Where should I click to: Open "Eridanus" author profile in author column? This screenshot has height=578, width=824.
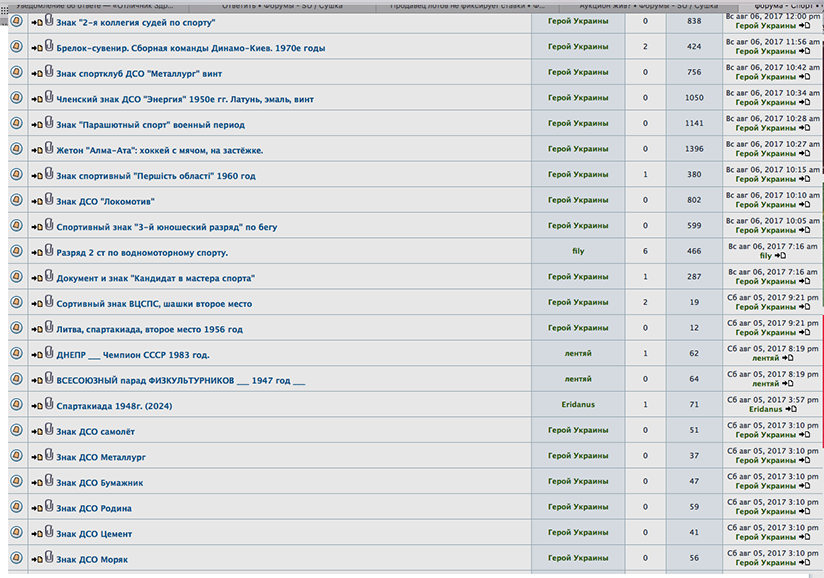point(577,404)
